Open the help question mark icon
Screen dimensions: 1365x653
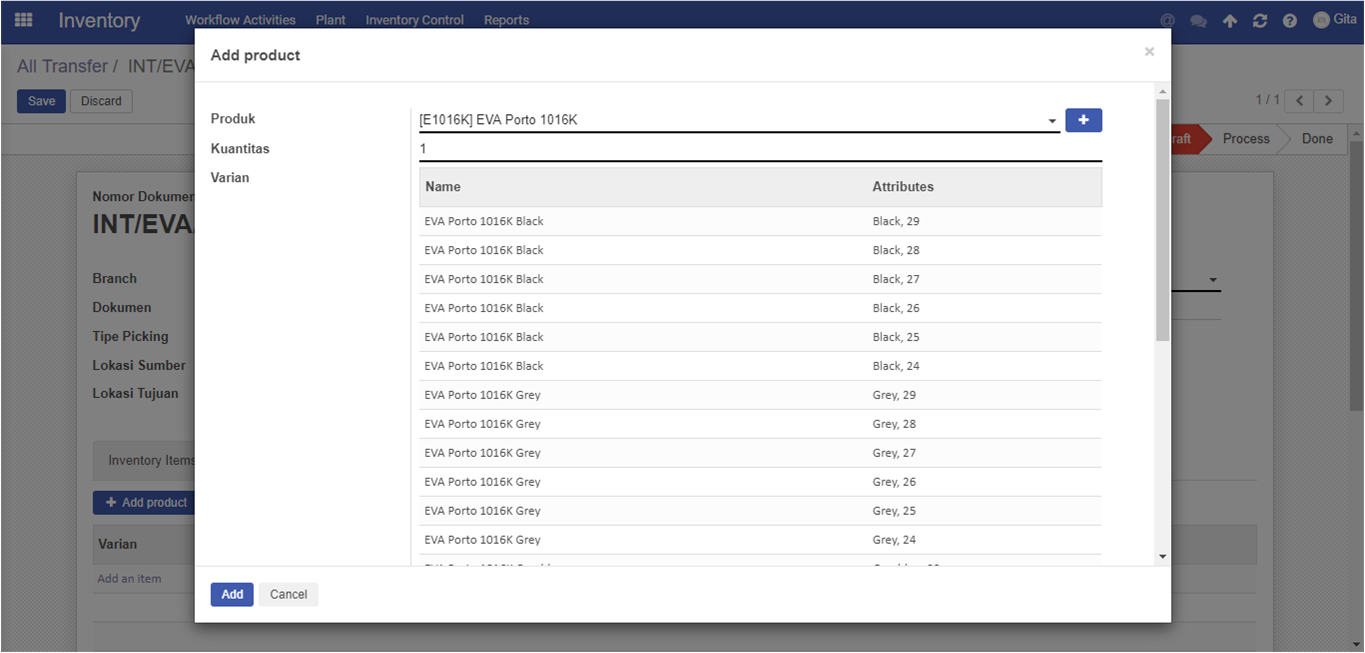click(1290, 20)
